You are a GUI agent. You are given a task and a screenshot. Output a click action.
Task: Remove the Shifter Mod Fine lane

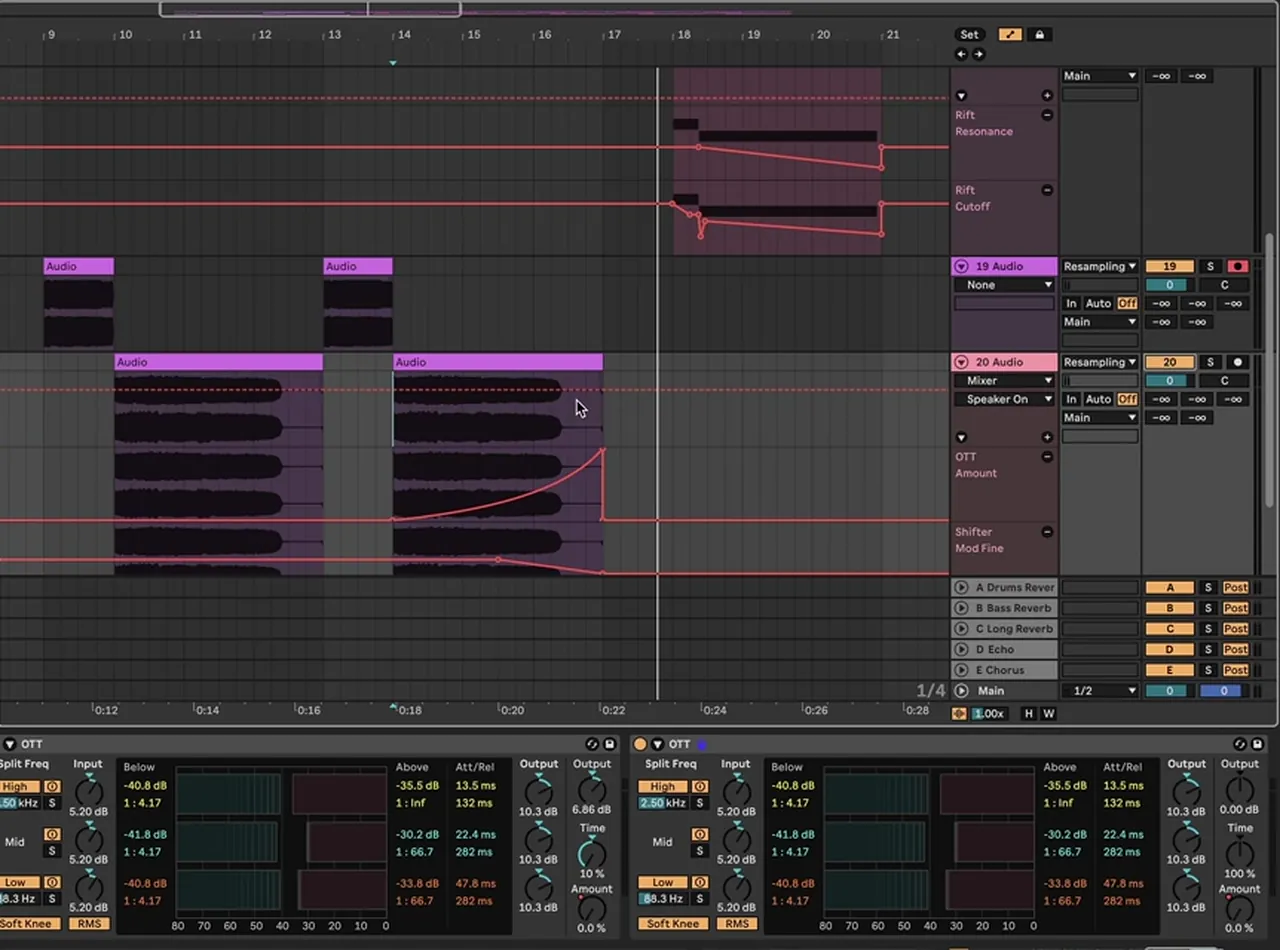pyautogui.click(x=1047, y=532)
